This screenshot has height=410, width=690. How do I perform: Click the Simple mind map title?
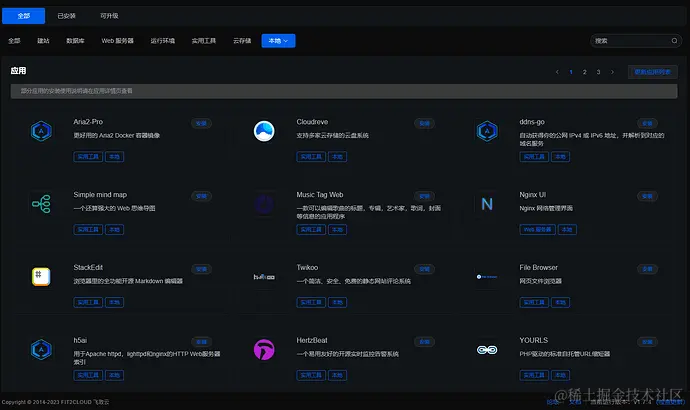[x=100, y=195]
